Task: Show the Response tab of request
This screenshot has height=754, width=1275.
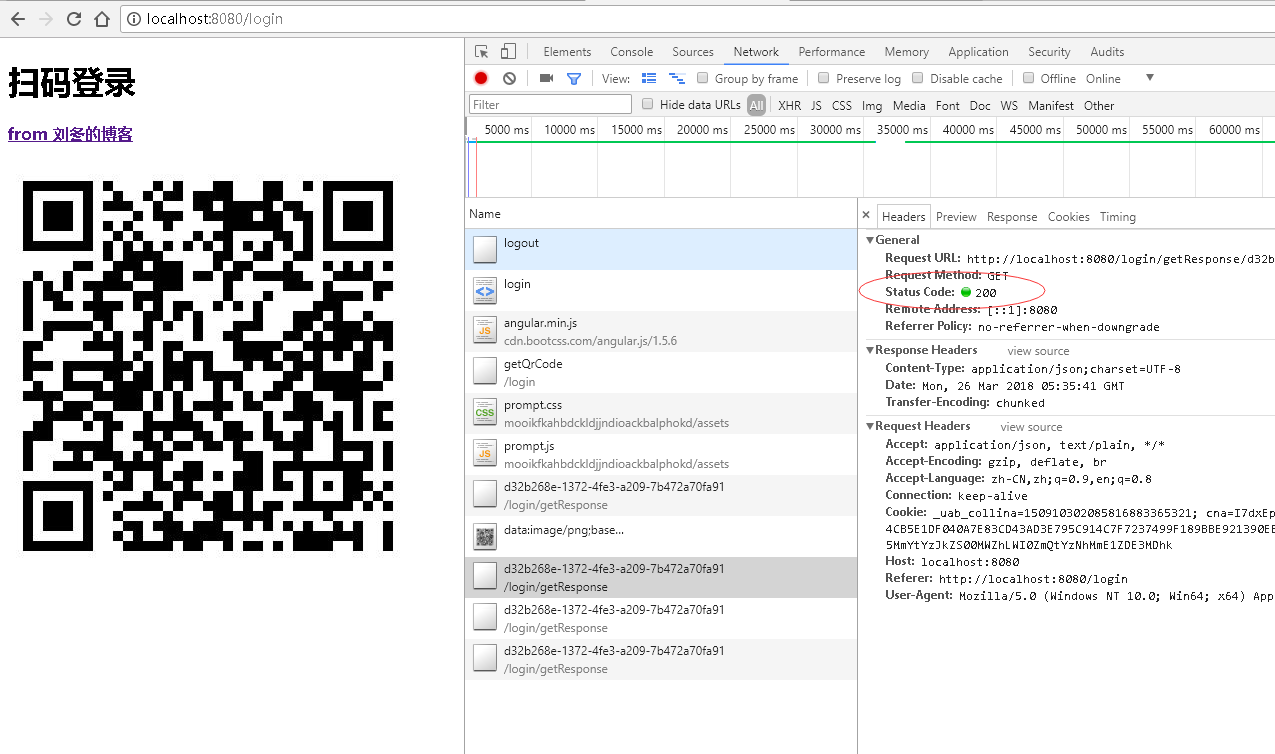Action: pyautogui.click(x=1012, y=217)
